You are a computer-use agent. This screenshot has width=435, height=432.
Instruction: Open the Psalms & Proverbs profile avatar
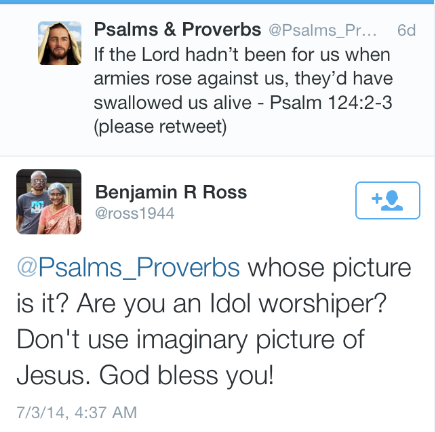(x=60, y=43)
